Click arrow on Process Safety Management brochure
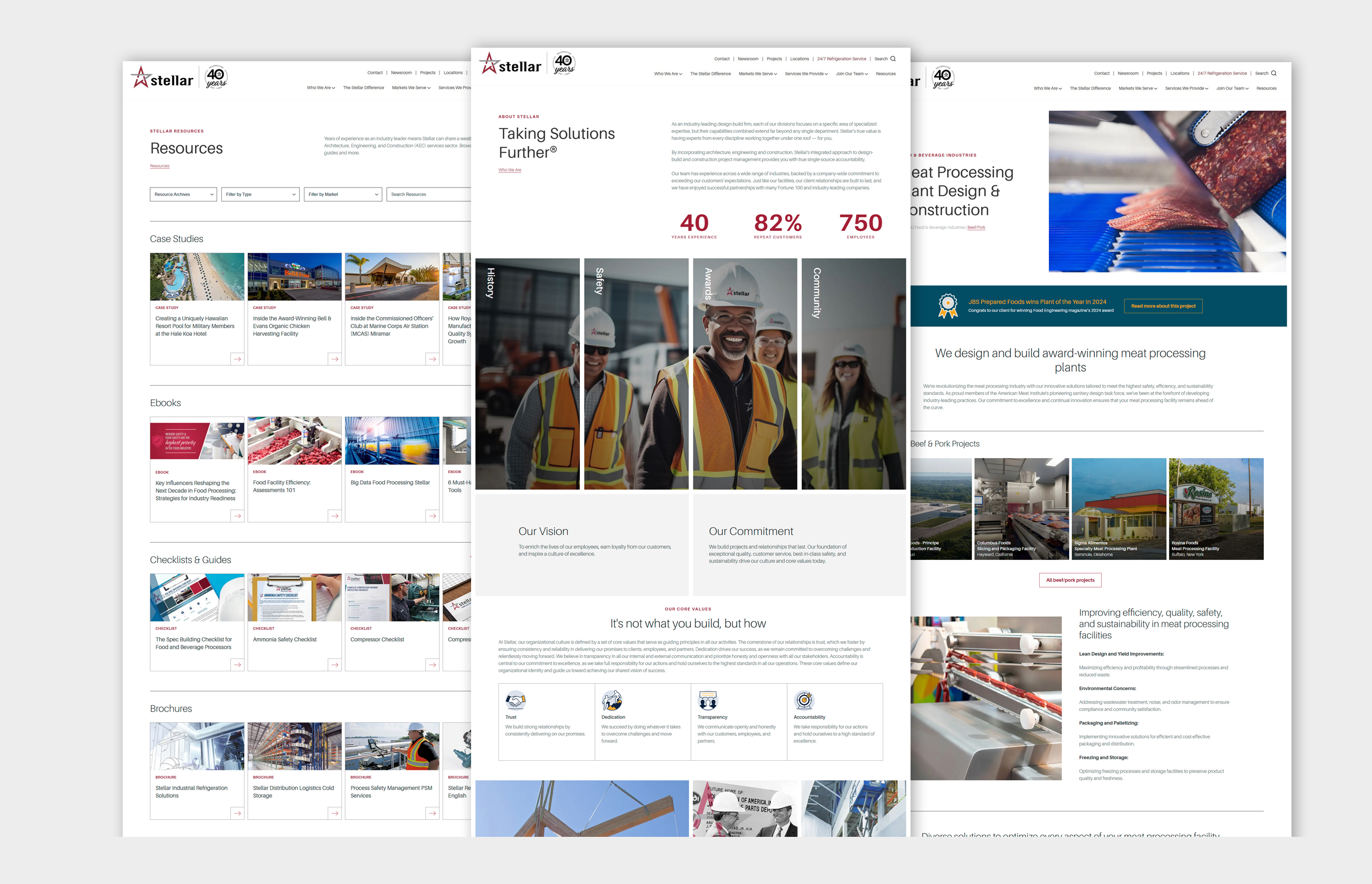Viewport: 1372px width, 884px height. coord(433,813)
